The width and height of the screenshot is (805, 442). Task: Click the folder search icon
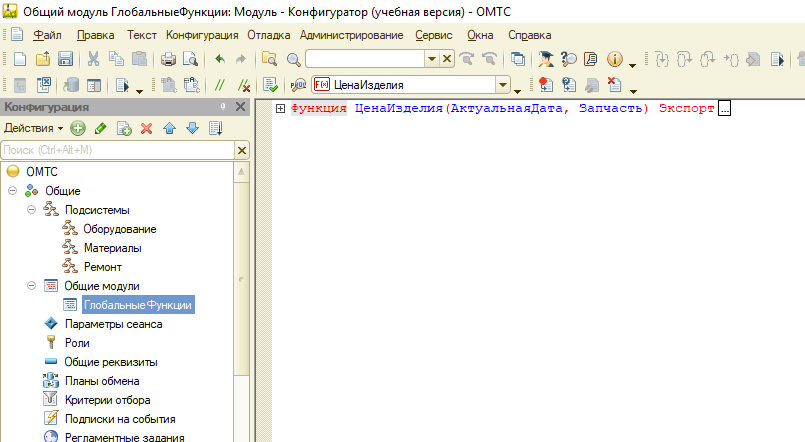pyautogui.click(x=269, y=59)
